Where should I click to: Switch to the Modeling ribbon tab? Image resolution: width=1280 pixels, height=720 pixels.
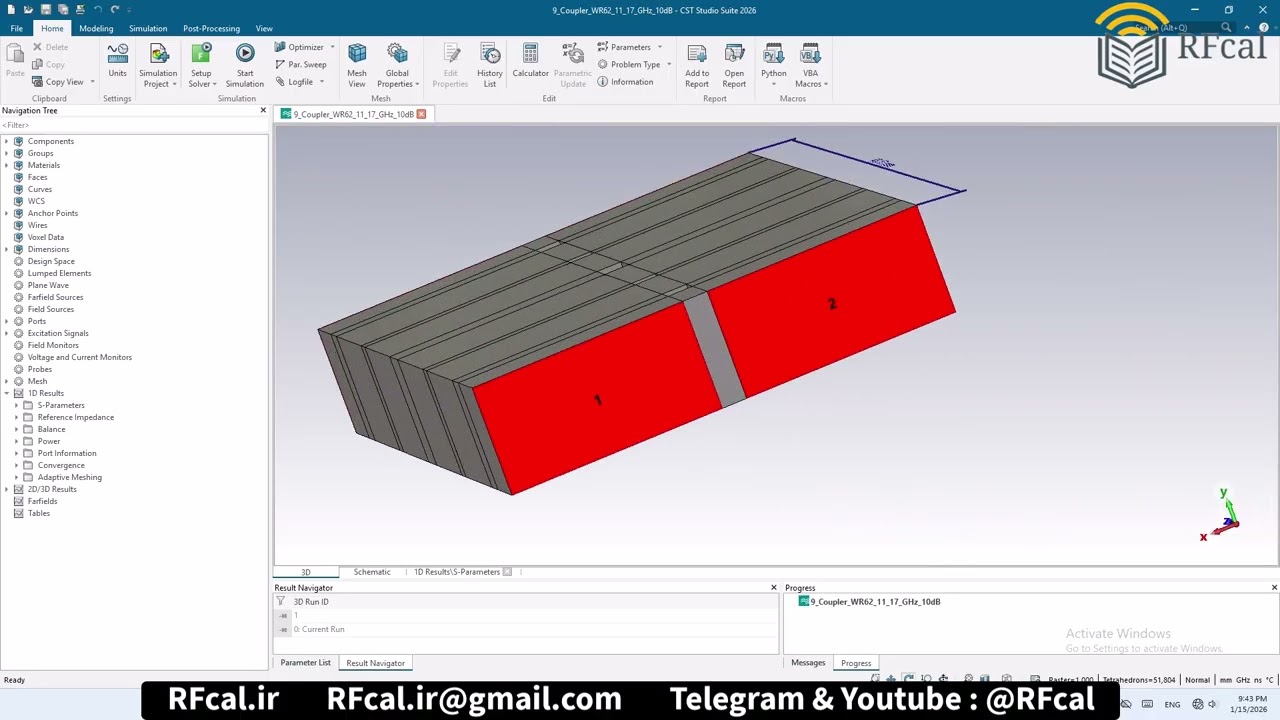click(96, 28)
